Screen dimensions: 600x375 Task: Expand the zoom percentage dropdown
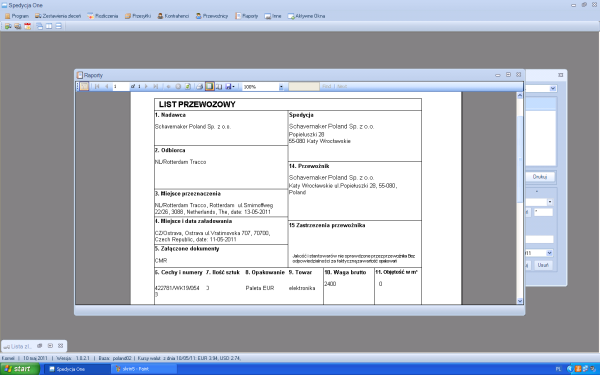(x=281, y=87)
